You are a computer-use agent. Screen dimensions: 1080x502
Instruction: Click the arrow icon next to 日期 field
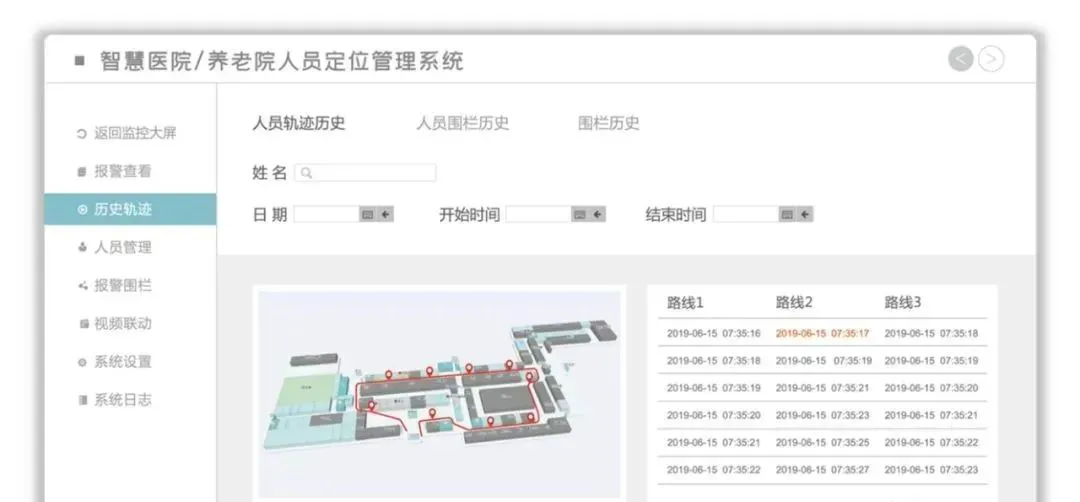(385, 214)
